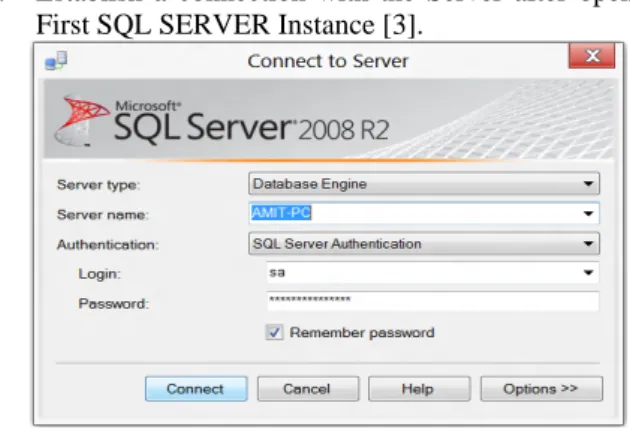Click the server connection icon in title bar
The width and height of the screenshot is (630, 430).
tap(56, 61)
